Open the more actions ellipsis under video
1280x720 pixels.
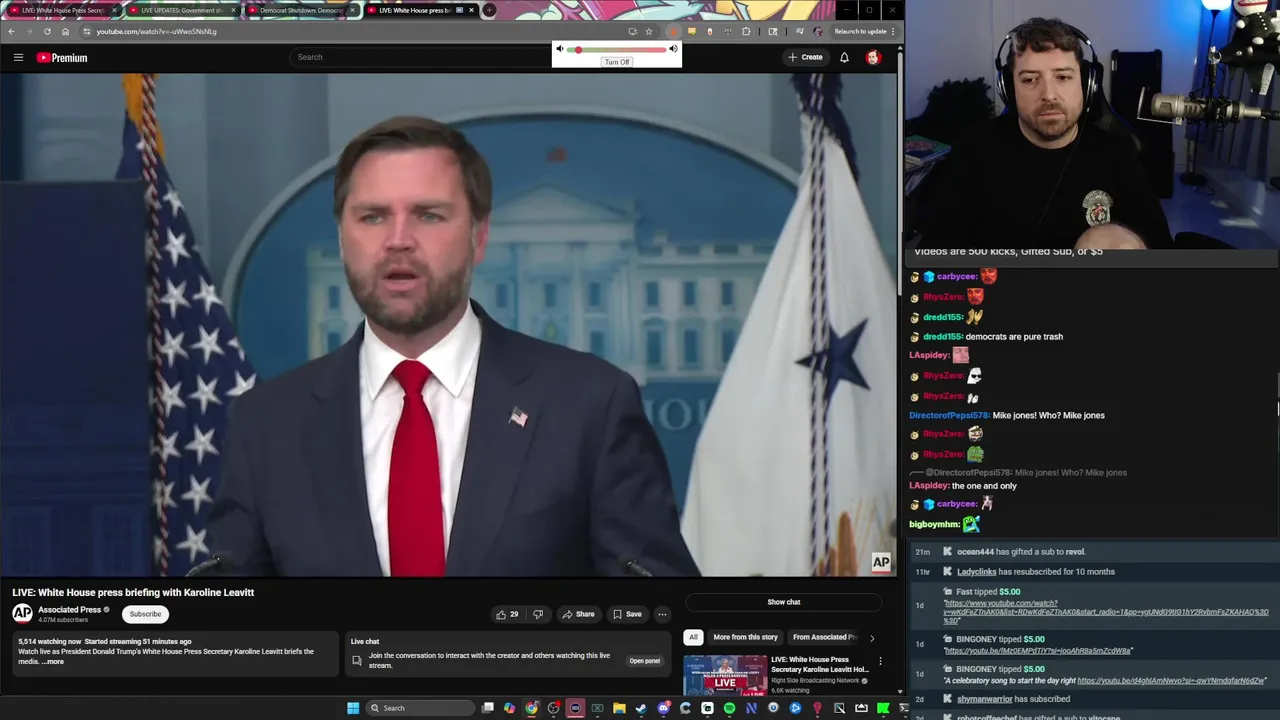(x=662, y=614)
